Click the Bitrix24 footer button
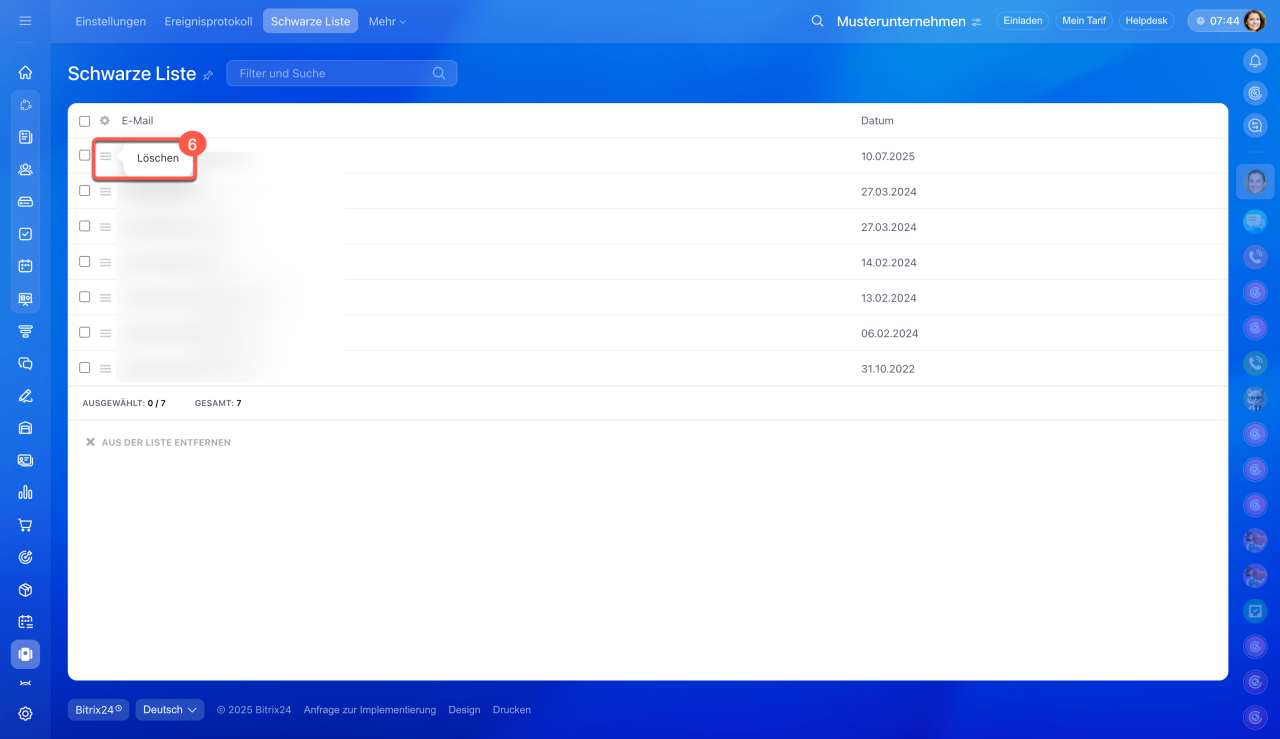 99,710
